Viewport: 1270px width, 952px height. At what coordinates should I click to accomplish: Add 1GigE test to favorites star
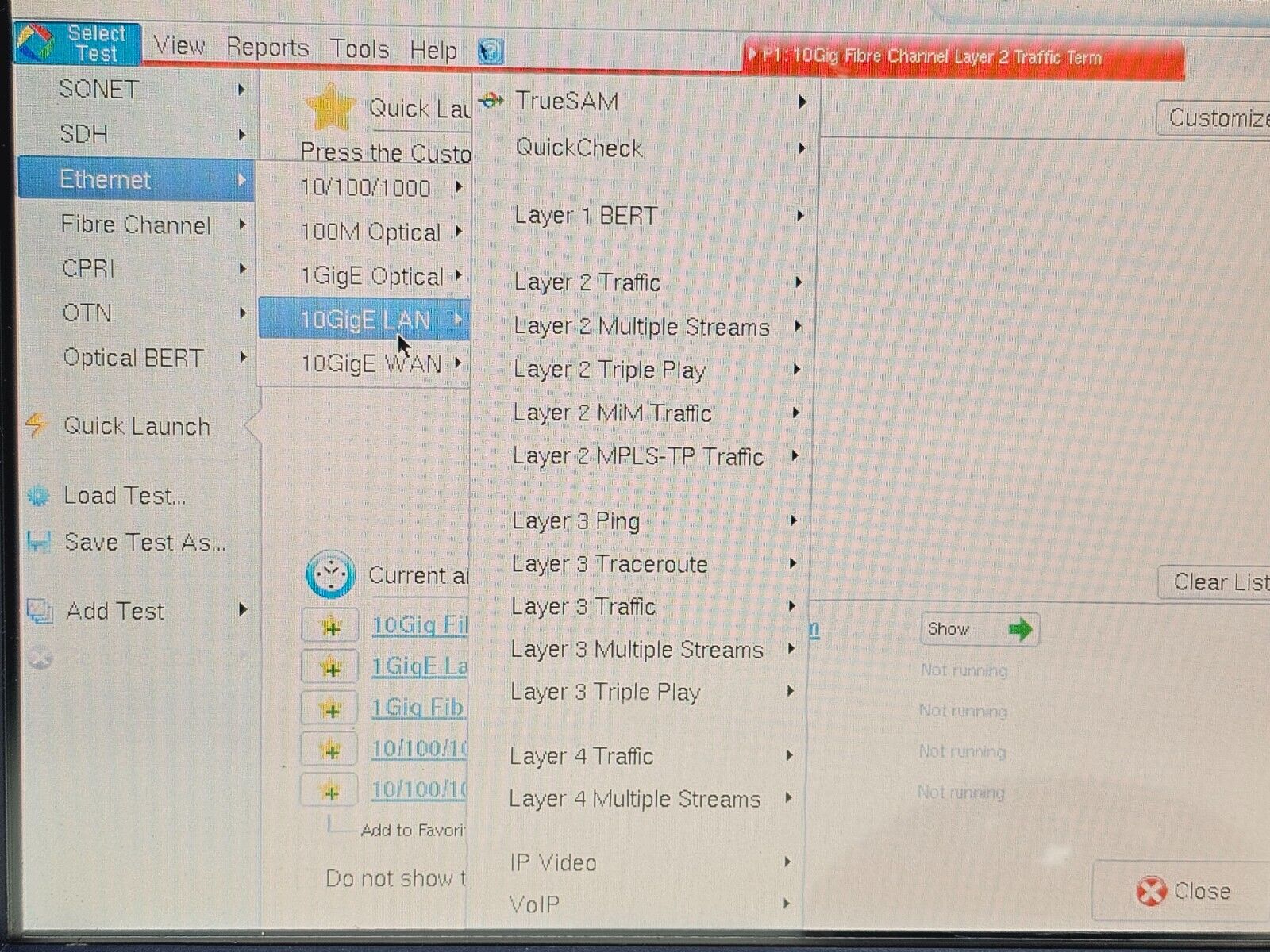(330, 668)
